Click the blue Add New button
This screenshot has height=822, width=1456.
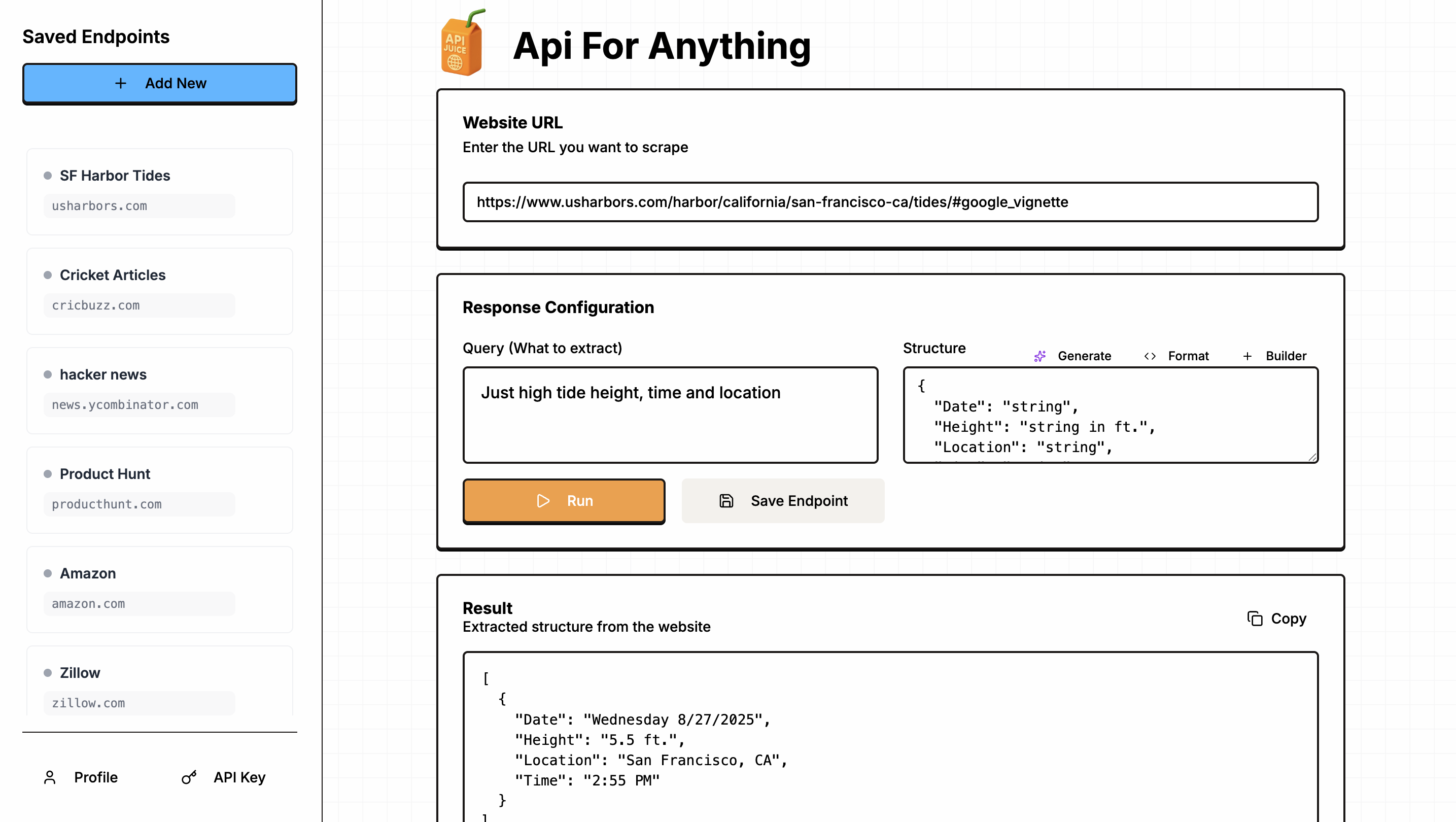(x=159, y=83)
